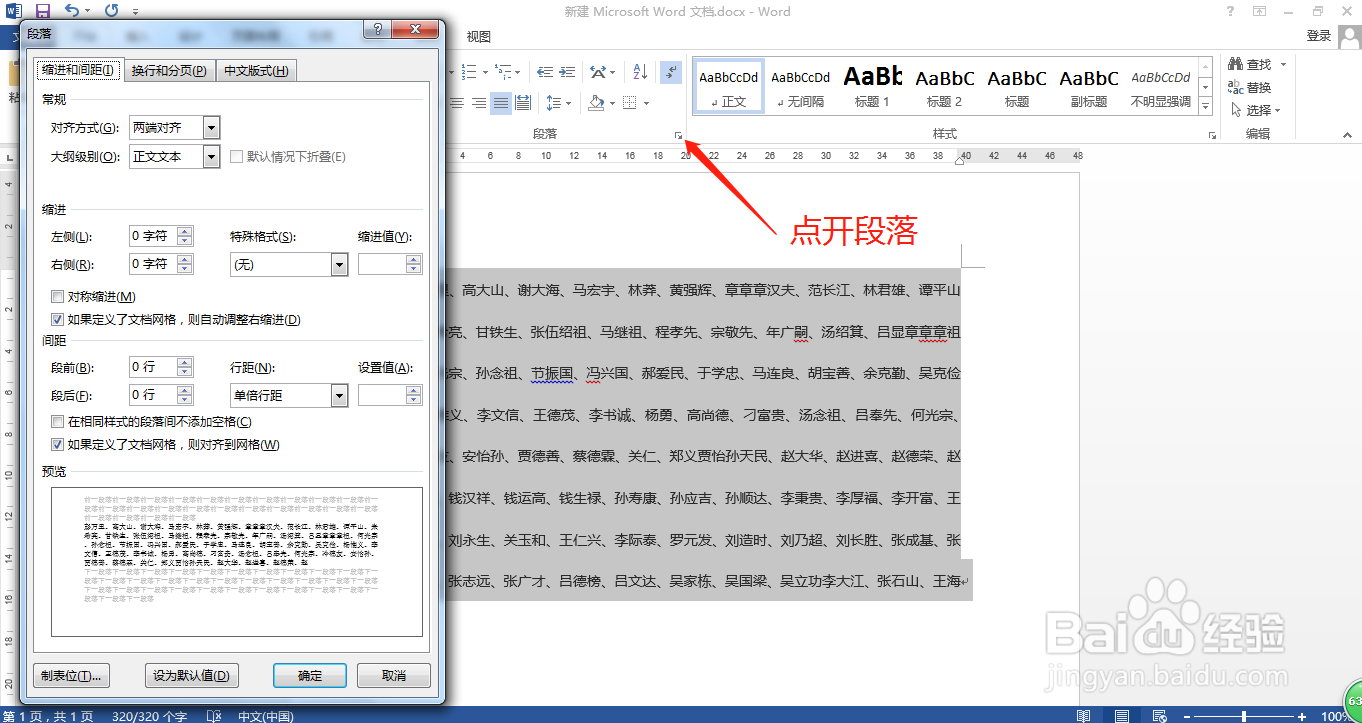Click the decrease indent icon
Screen dimensions: 1362x723
pyautogui.click(x=545, y=71)
